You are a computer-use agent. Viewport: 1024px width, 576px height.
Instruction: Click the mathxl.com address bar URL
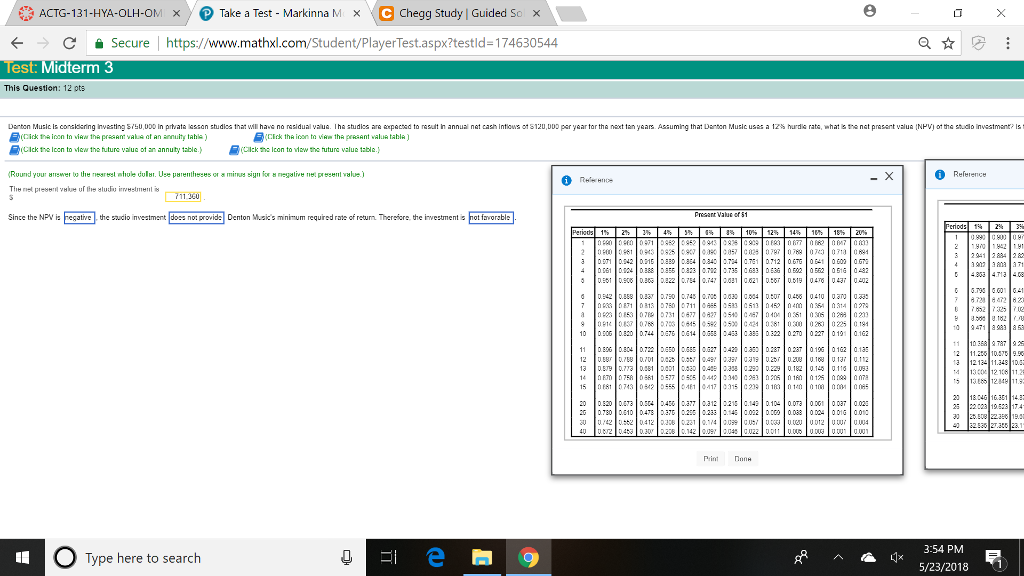tap(362, 43)
